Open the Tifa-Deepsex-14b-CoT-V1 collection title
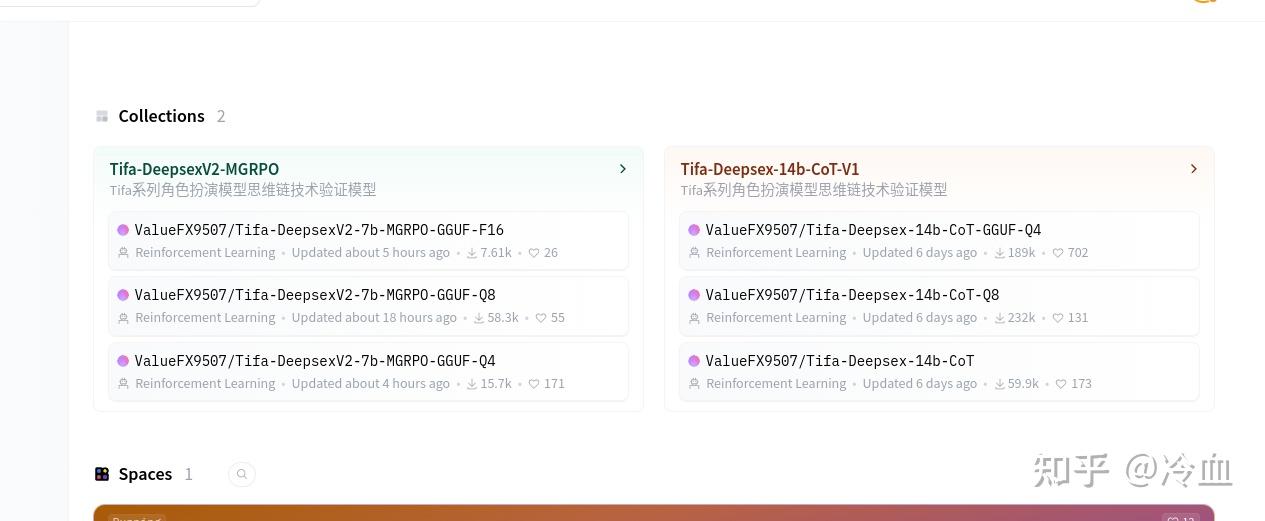Image resolution: width=1265 pixels, height=521 pixels. pyautogui.click(x=770, y=169)
